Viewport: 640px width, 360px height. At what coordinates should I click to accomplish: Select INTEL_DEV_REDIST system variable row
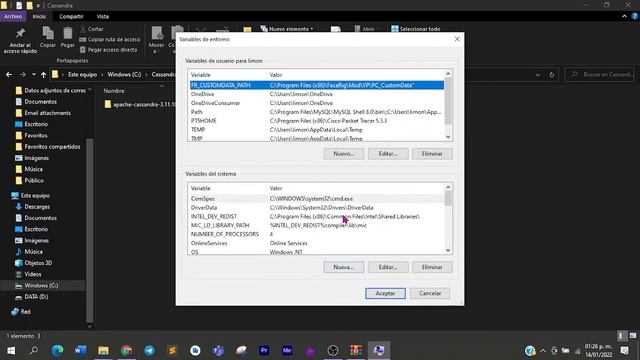[x=316, y=217]
